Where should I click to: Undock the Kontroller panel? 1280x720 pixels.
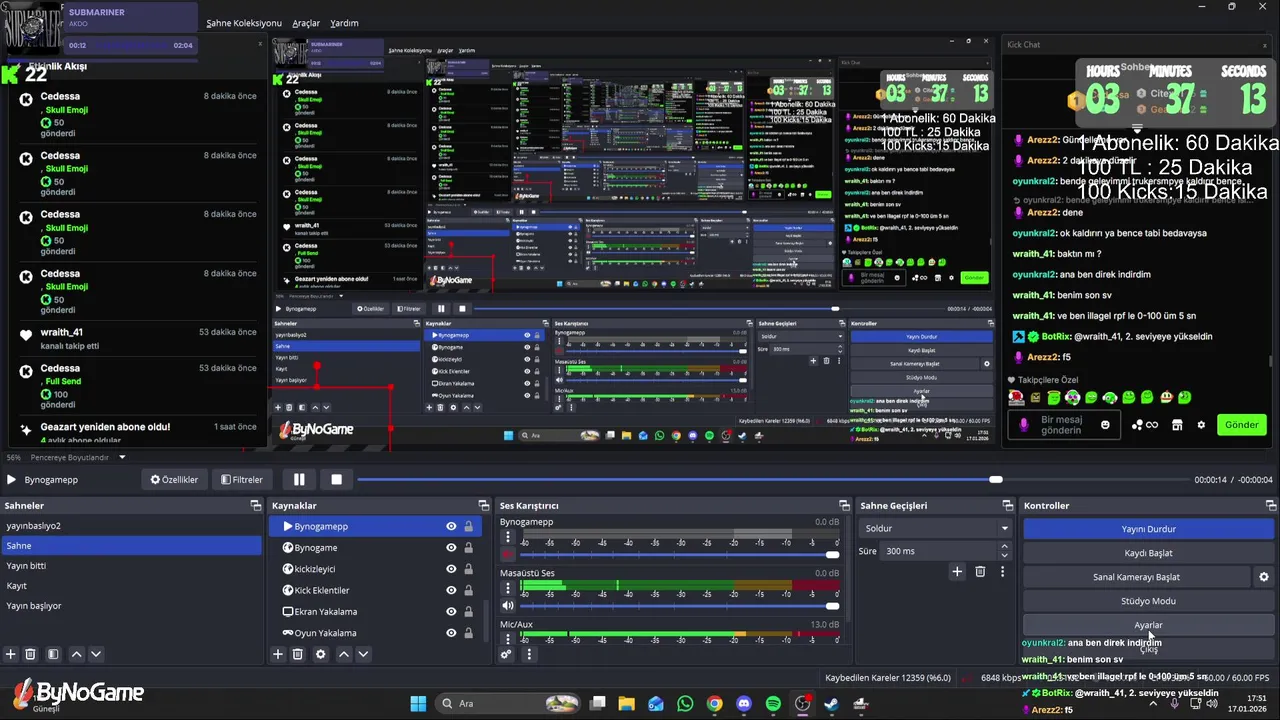click(x=1270, y=506)
